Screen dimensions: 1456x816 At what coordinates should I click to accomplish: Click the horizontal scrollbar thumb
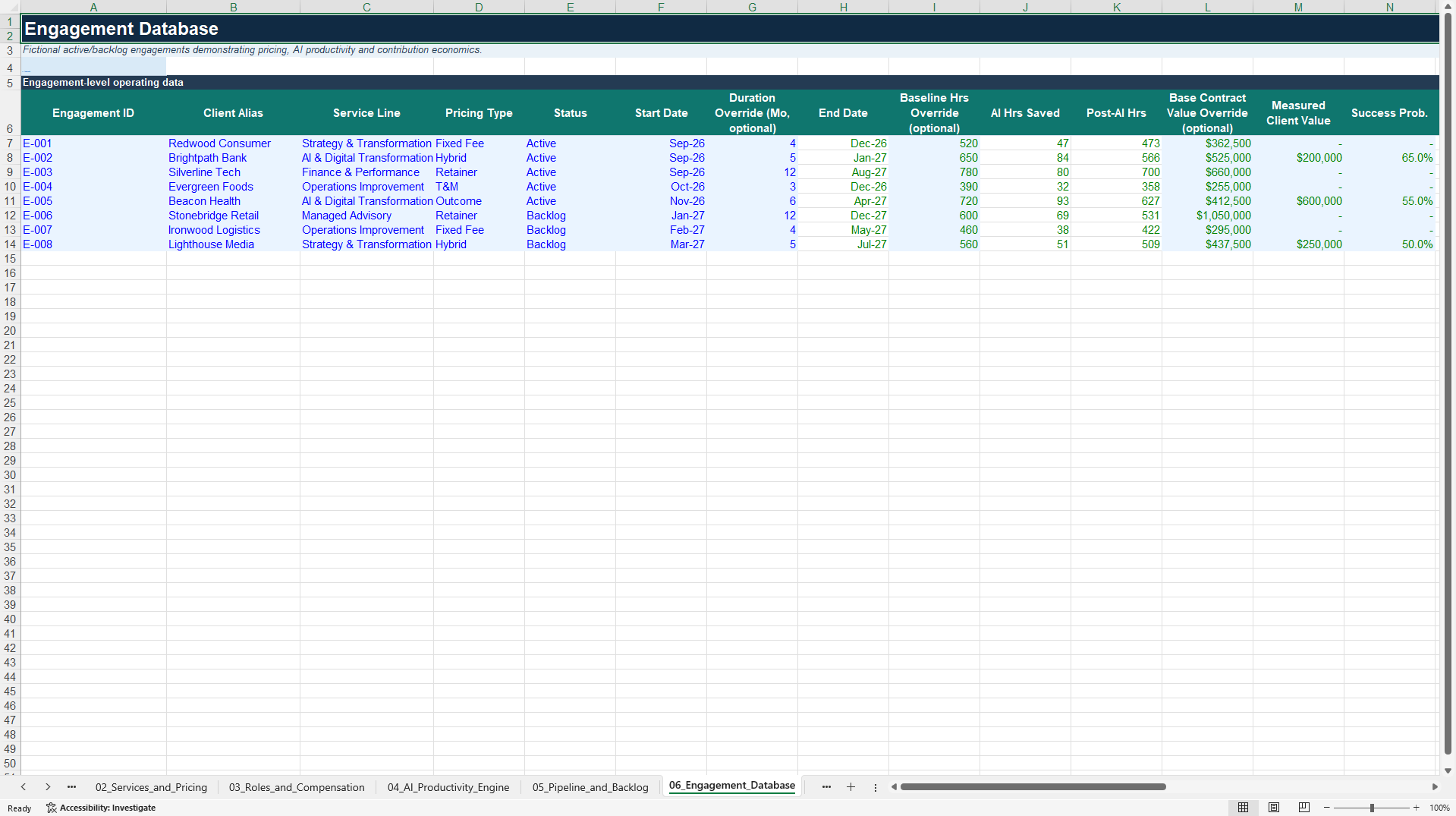(x=1033, y=787)
